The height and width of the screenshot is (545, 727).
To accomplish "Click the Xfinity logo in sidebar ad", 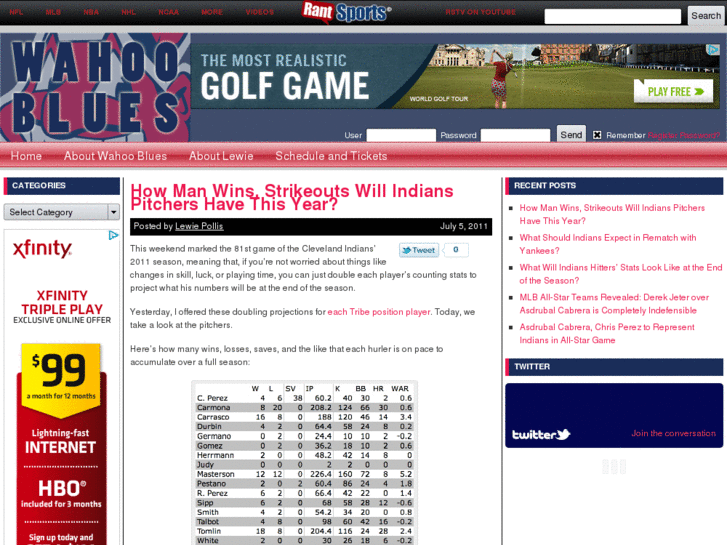I will point(42,249).
